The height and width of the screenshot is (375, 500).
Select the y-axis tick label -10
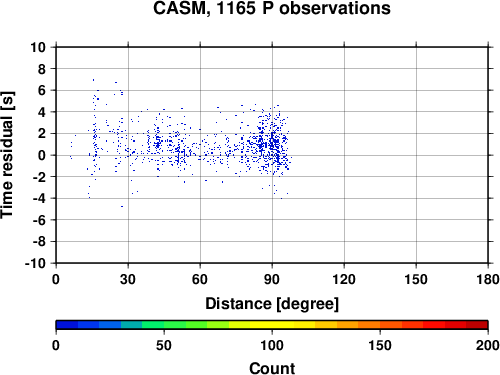click(35, 263)
